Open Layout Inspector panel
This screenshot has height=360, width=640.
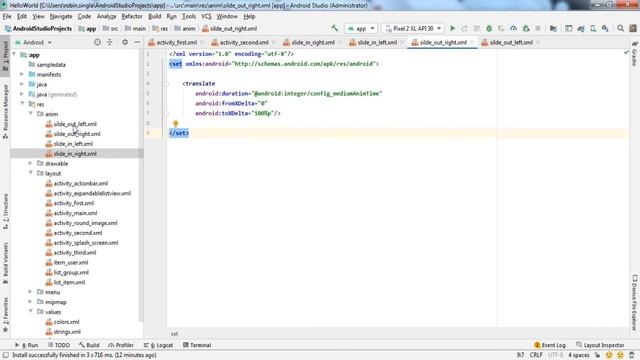coord(600,345)
